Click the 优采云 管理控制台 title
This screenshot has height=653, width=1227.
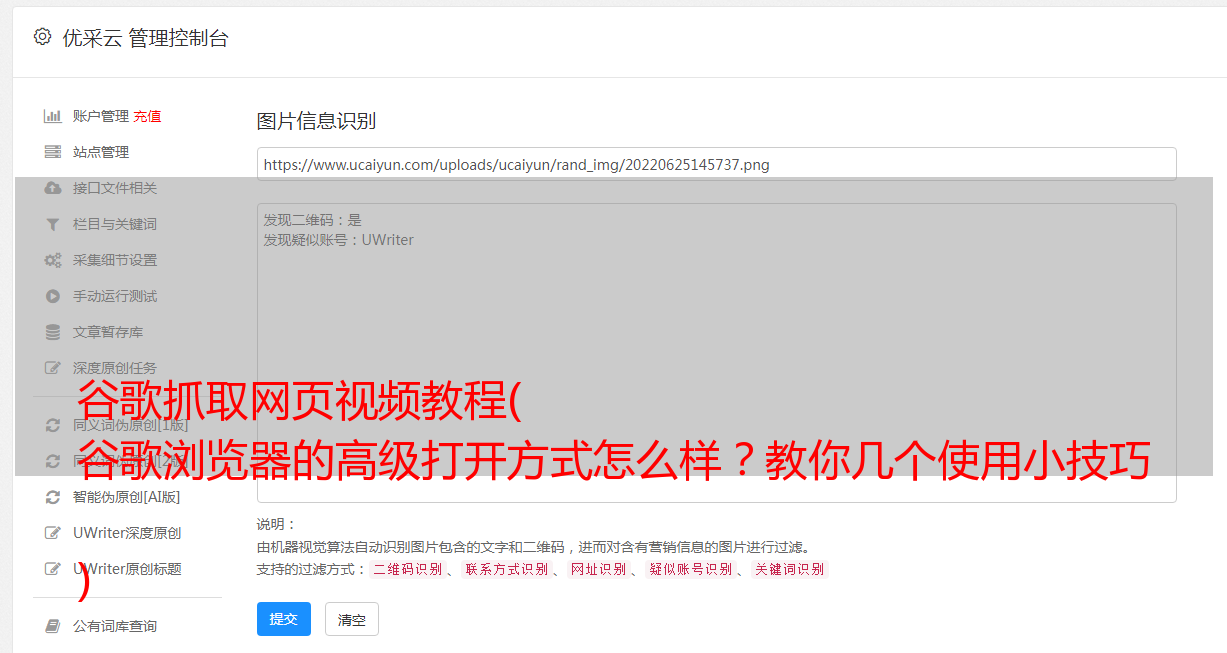145,38
